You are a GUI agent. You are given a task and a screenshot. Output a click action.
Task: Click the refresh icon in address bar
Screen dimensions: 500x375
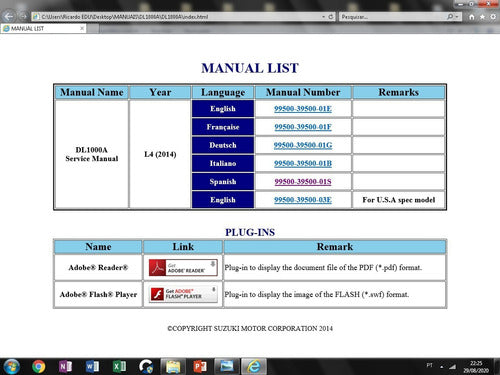click(x=331, y=16)
